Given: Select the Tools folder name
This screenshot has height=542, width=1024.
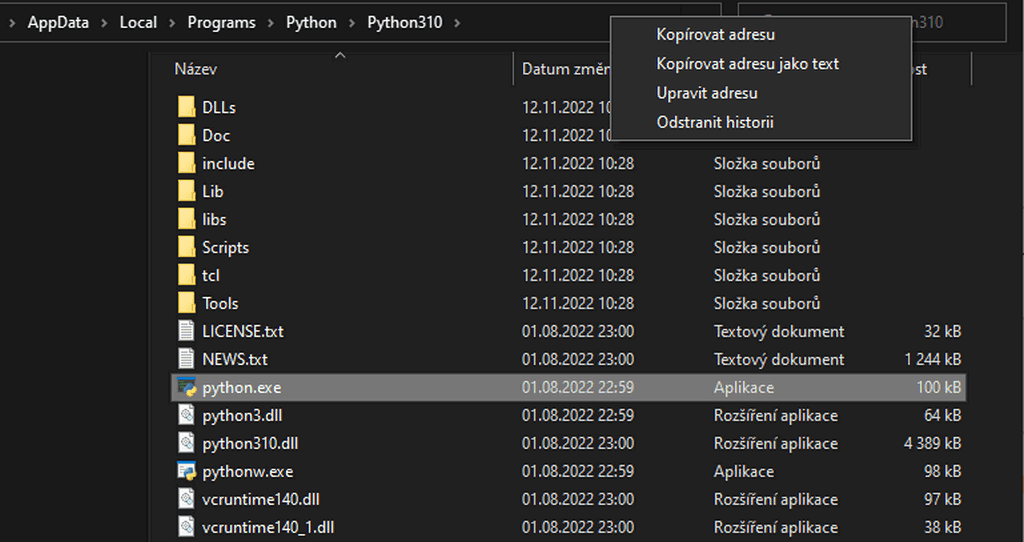Looking at the screenshot, I should 220,304.
